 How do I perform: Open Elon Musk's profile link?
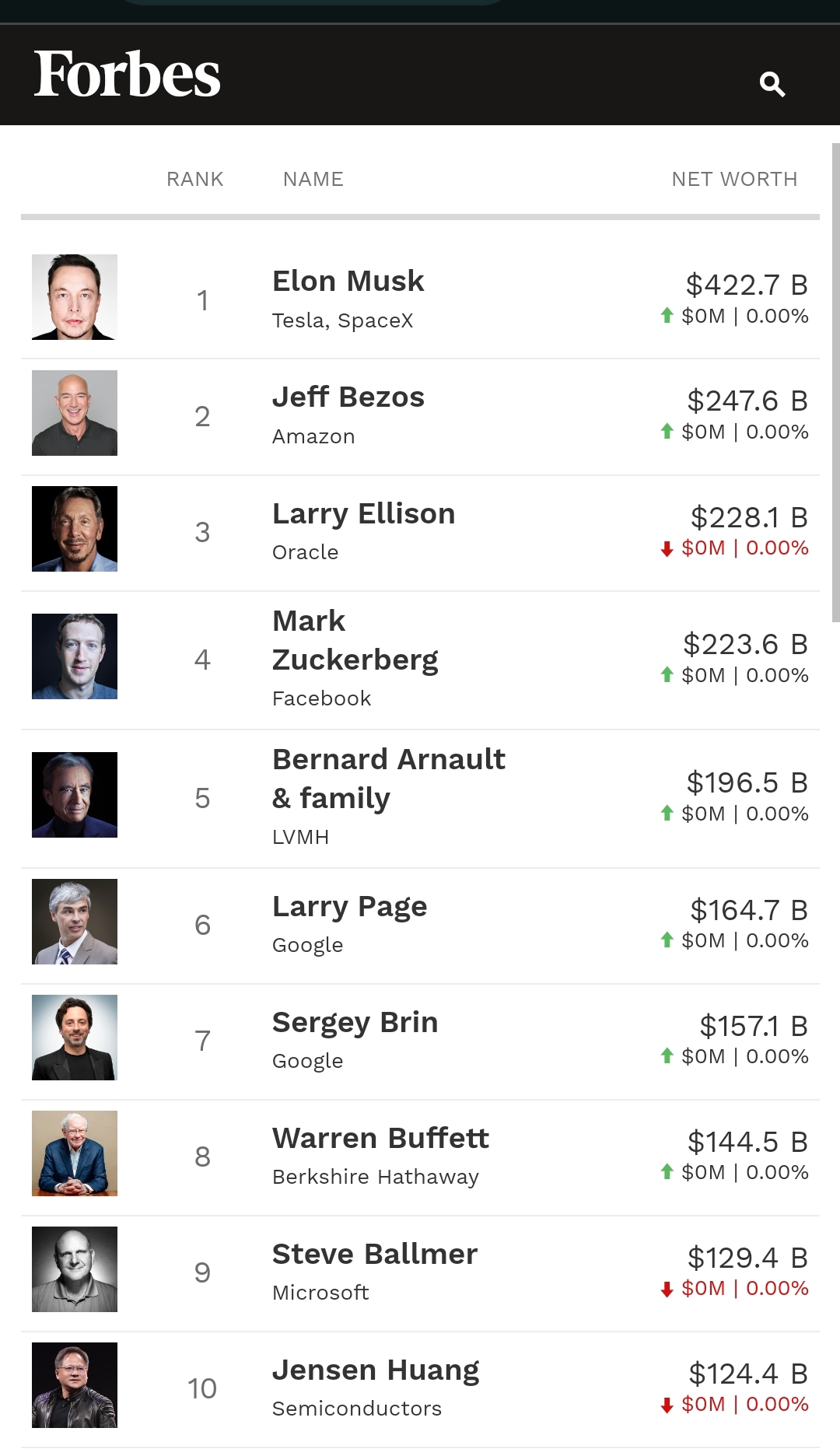point(348,281)
